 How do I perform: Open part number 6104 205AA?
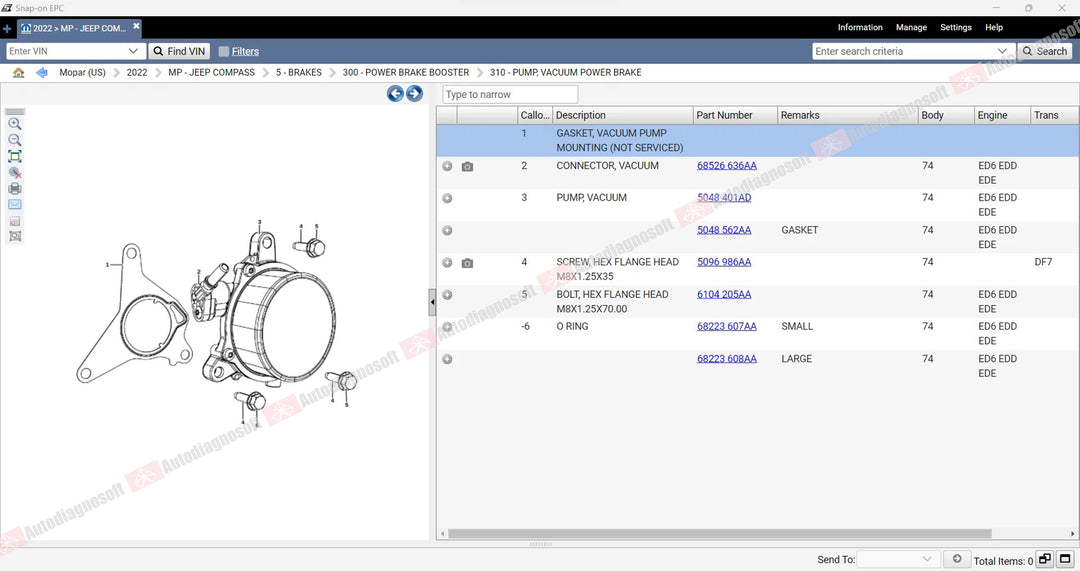click(x=724, y=295)
